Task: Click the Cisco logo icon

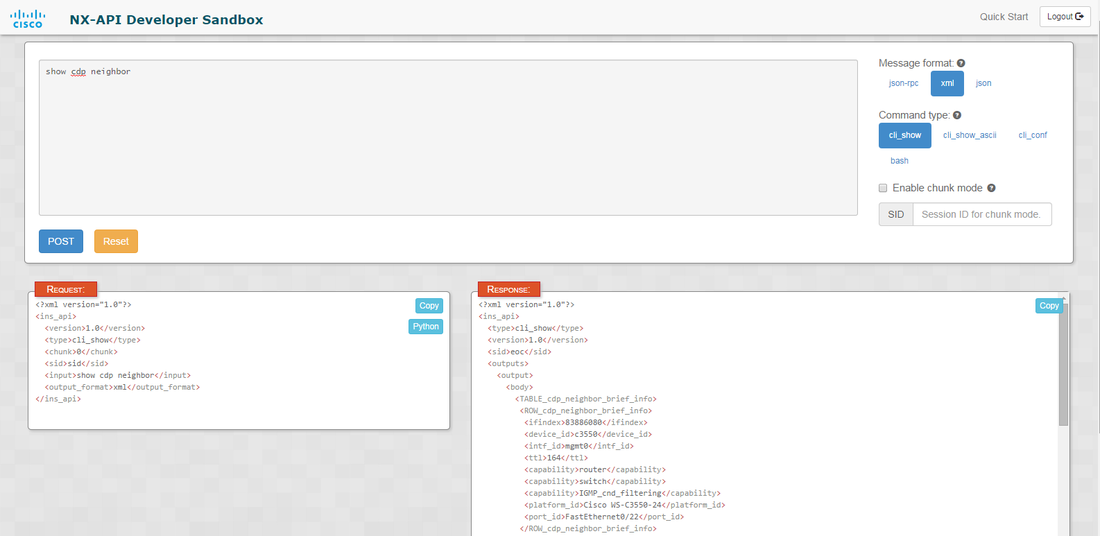Action: [27, 18]
